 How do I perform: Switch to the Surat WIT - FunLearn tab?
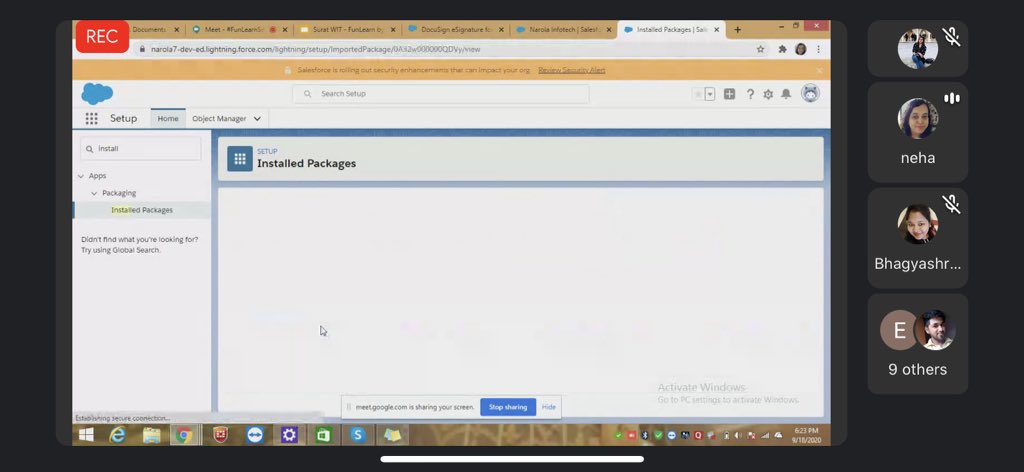click(347, 29)
